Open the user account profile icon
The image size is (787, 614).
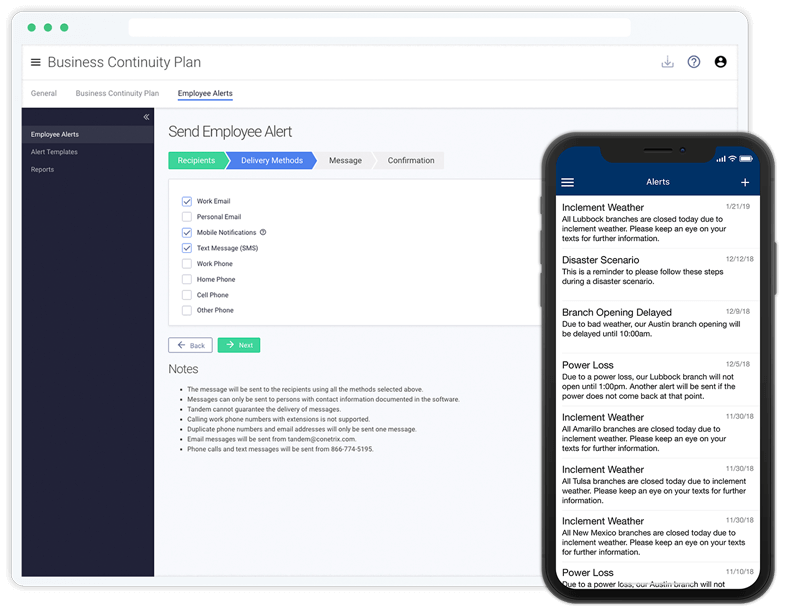(720, 62)
